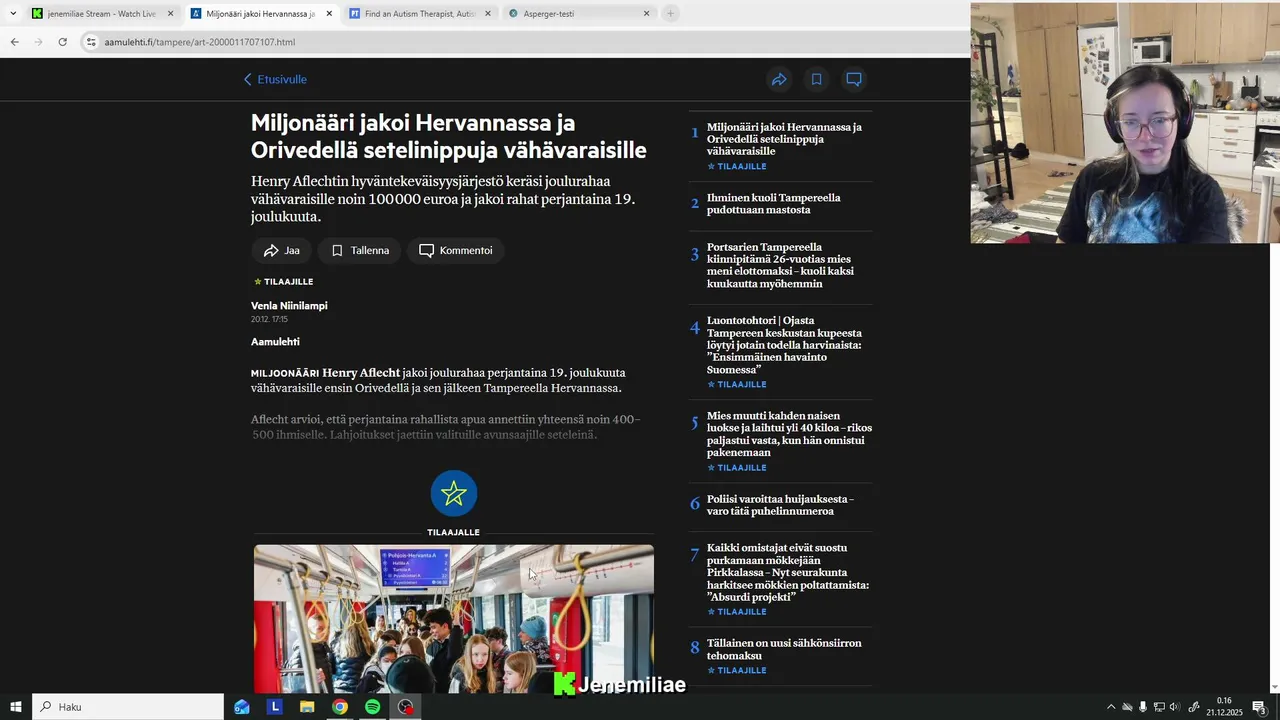The image size is (1280, 720).
Task: Click the Aamulehti source label
Action: (275, 342)
